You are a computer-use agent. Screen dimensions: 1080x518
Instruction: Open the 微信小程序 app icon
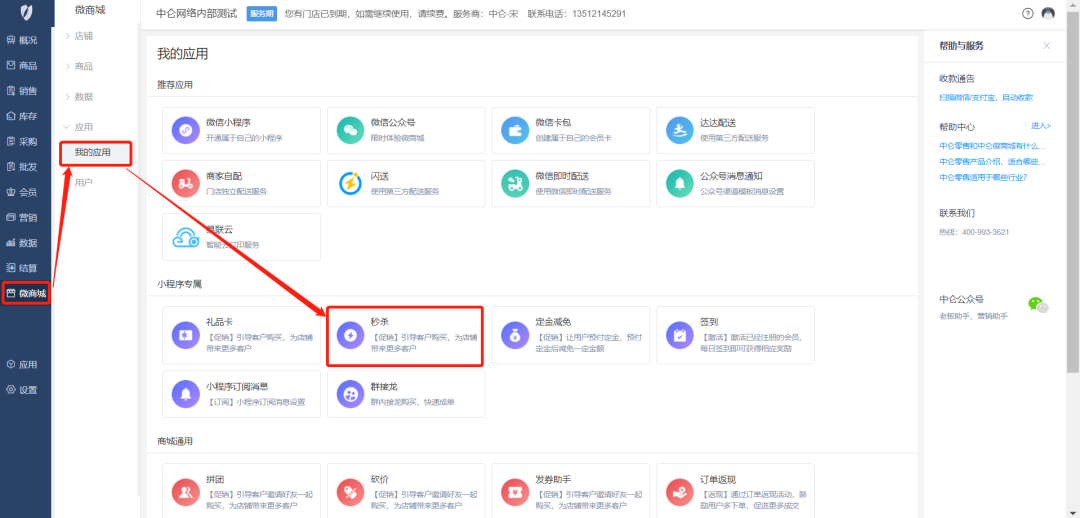(186, 130)
